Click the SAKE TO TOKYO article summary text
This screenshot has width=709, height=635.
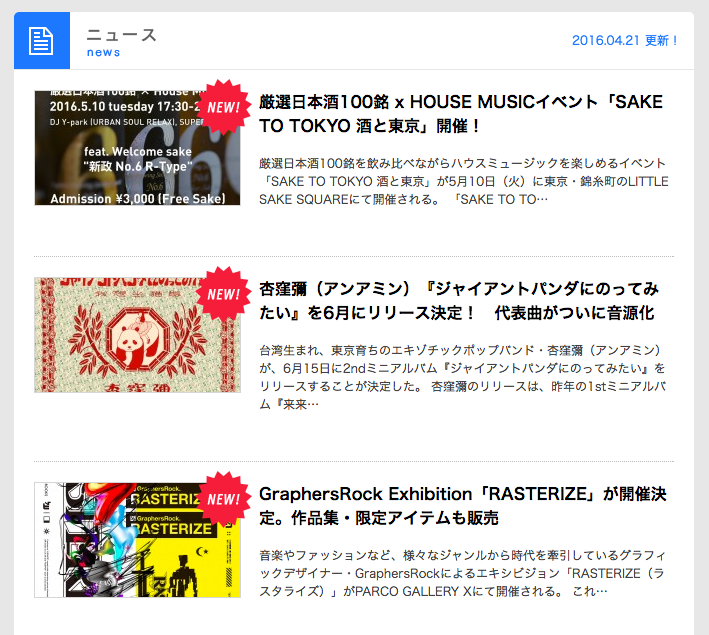click(x=463, y=181)
